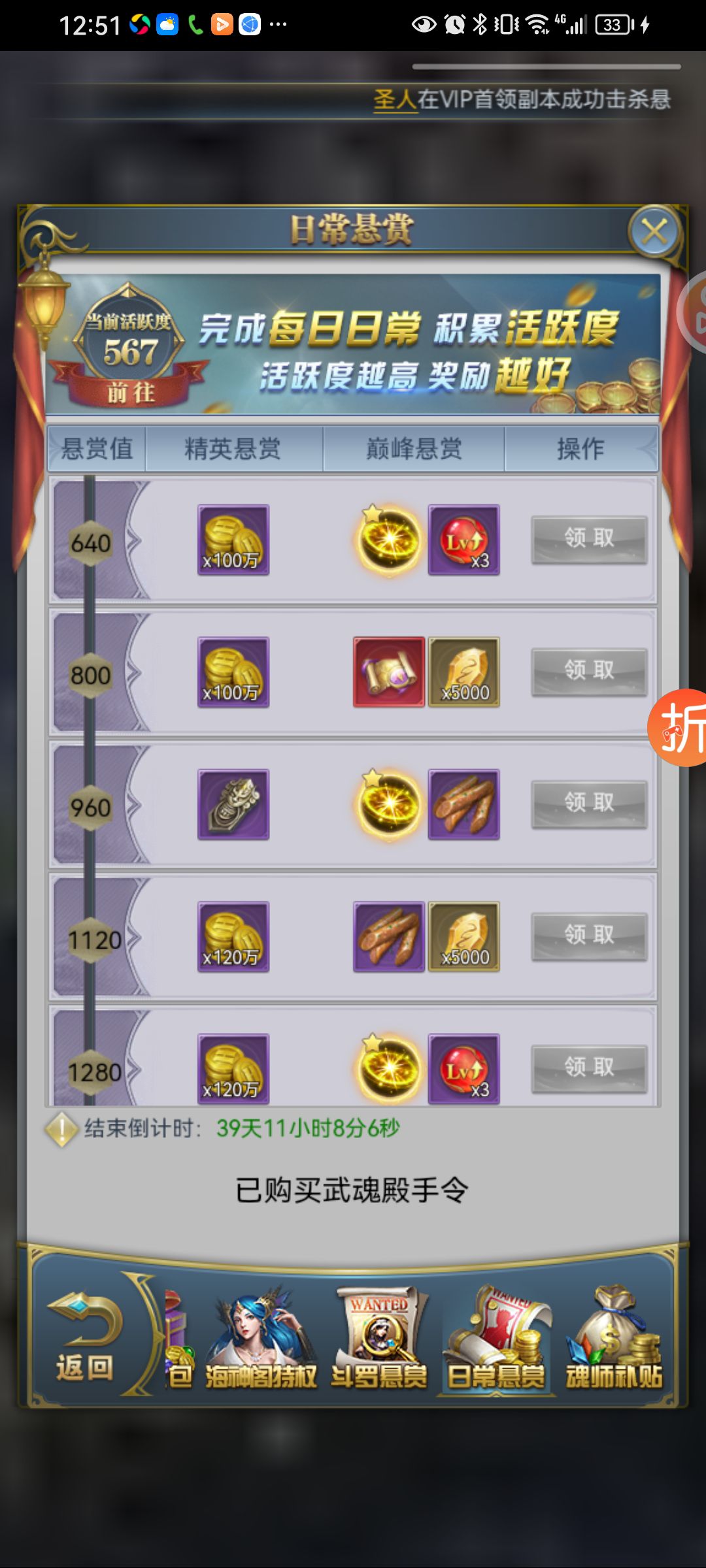The height and width of the screenshot is (1568, 706).
Task: Select the red scroll reward in 800 row
Action: click(x=389, y=672)
